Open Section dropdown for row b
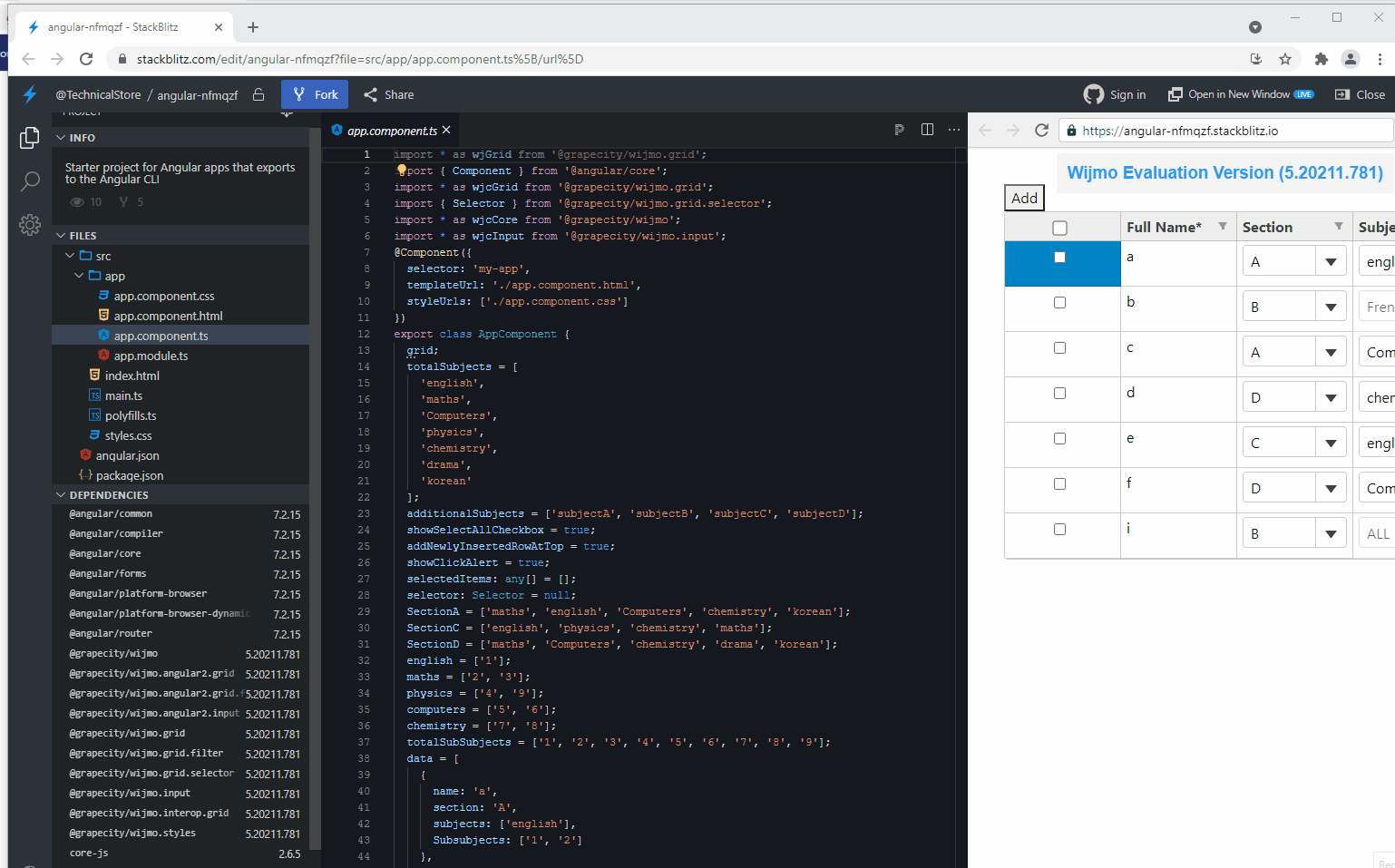The height and width of the screenshot is (868, 1395). coord(1331,307)
